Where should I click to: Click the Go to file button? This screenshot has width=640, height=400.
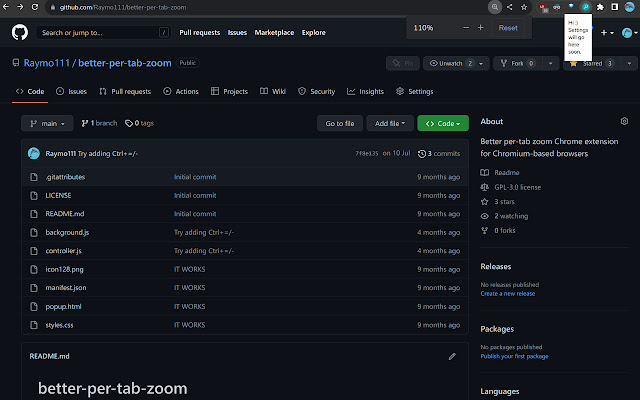[x=340, y=123]
